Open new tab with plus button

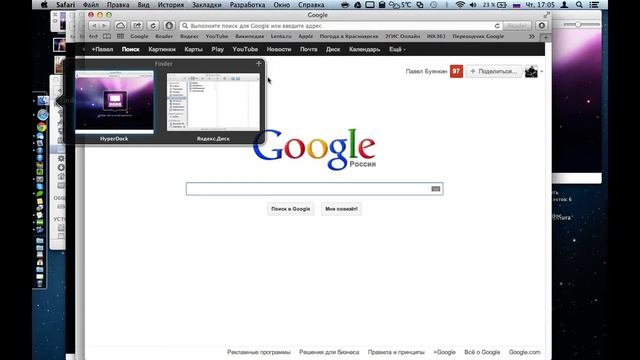click(546, 37)
